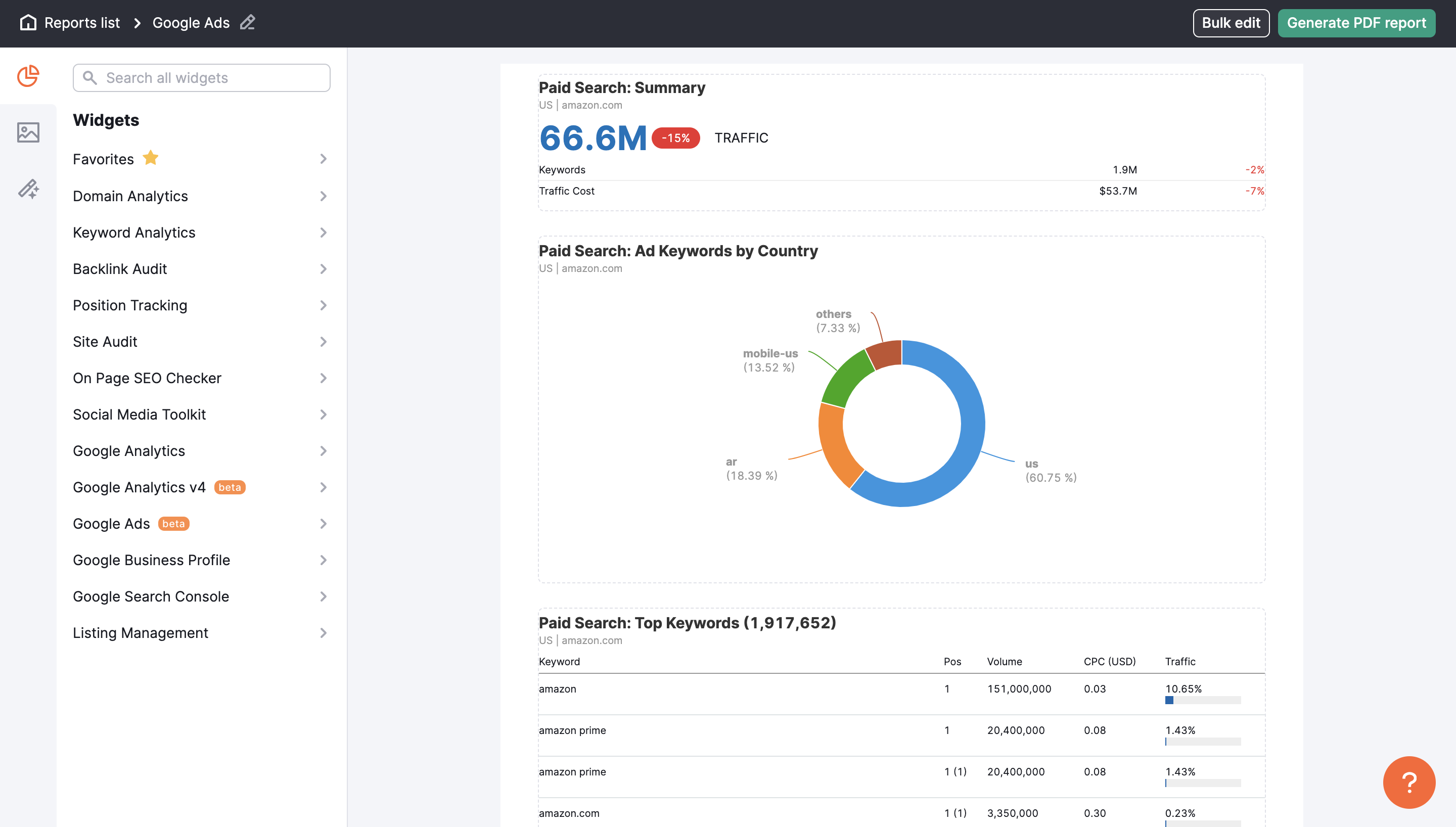
Task: Go back to Reports list
Action: [x=82, y=23]
